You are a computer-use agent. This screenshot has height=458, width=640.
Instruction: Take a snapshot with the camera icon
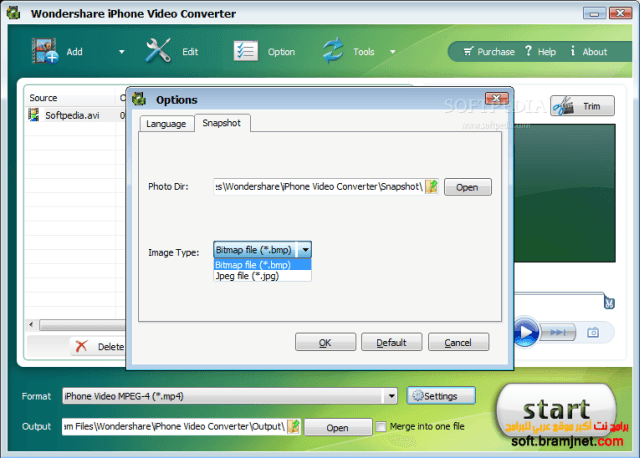593,333
